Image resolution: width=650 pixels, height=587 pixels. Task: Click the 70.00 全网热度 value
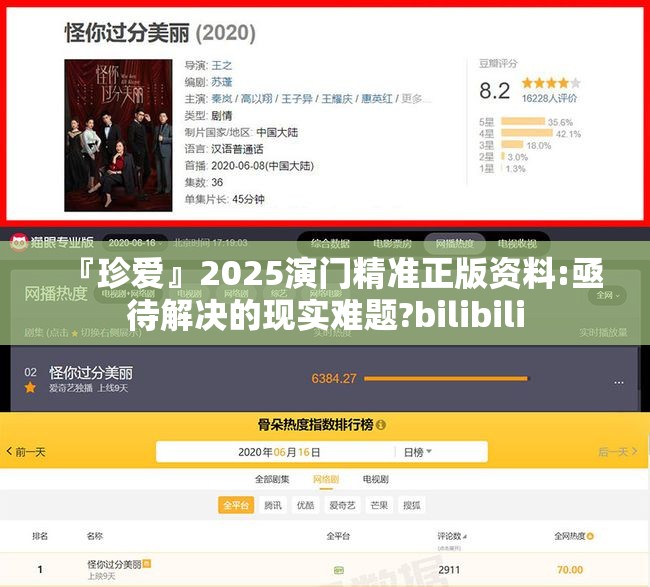pos(570,570)
